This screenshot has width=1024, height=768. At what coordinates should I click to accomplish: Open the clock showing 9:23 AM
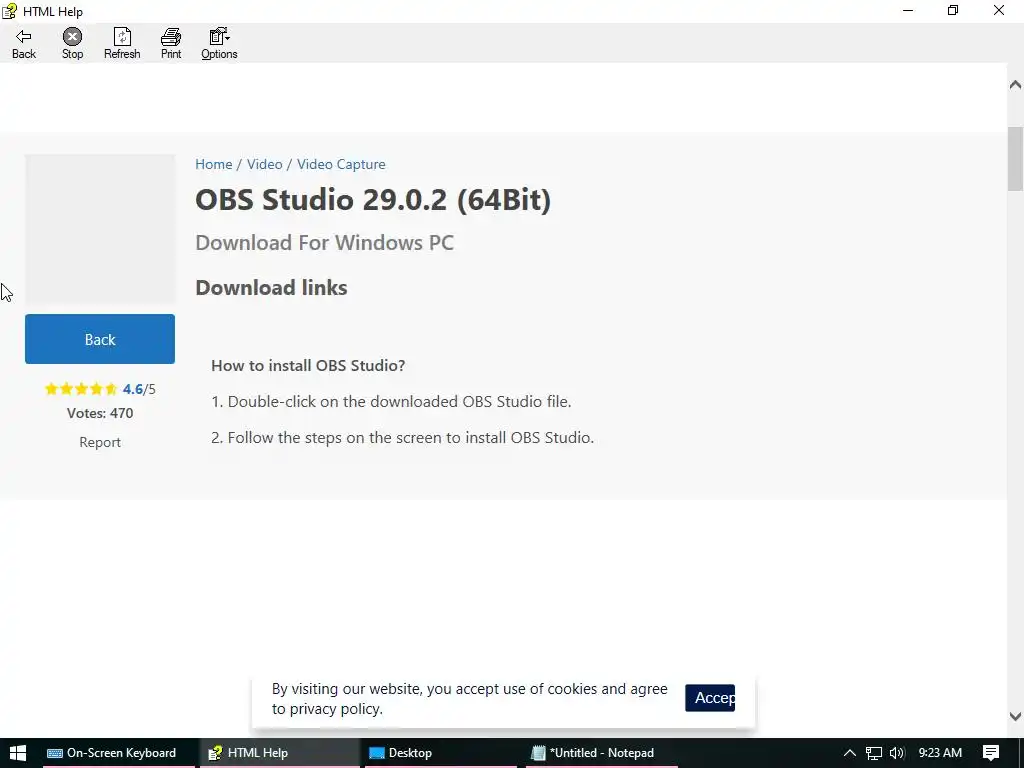pyautogui.click(x=940, y=753)
